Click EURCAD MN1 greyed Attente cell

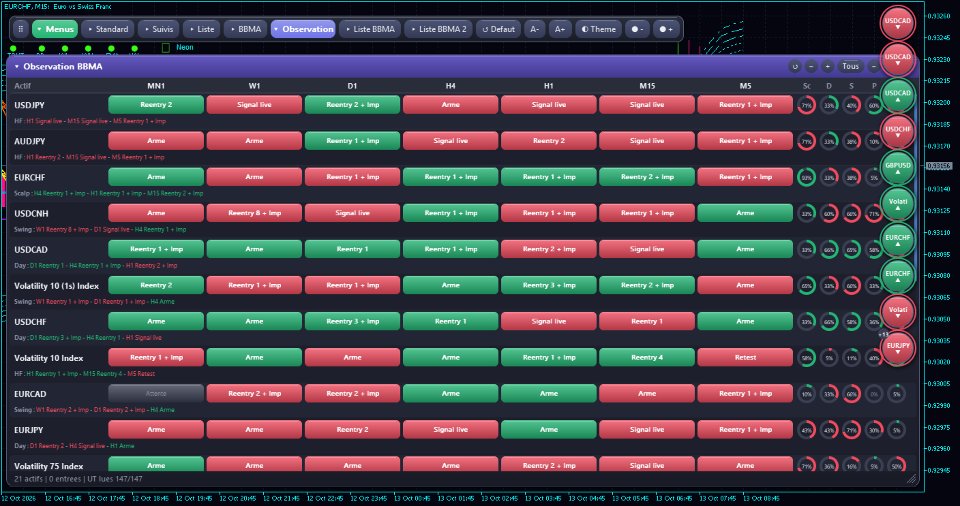point(156,394)
